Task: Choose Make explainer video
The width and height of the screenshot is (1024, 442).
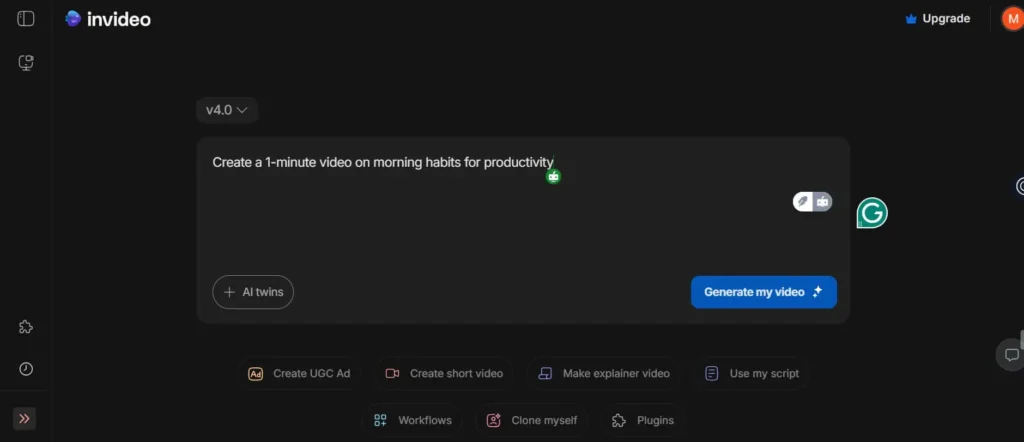Action: (x=604, y=373)
